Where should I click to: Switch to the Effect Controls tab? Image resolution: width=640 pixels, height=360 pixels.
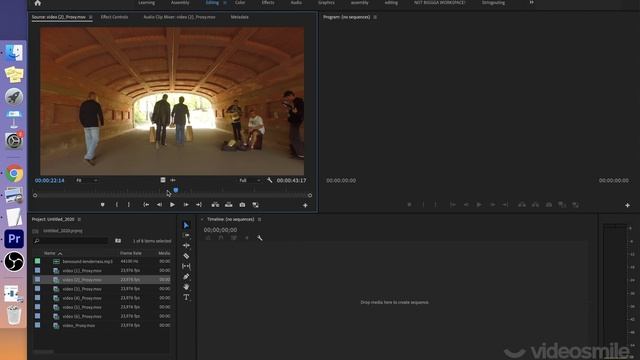(114, 17)
